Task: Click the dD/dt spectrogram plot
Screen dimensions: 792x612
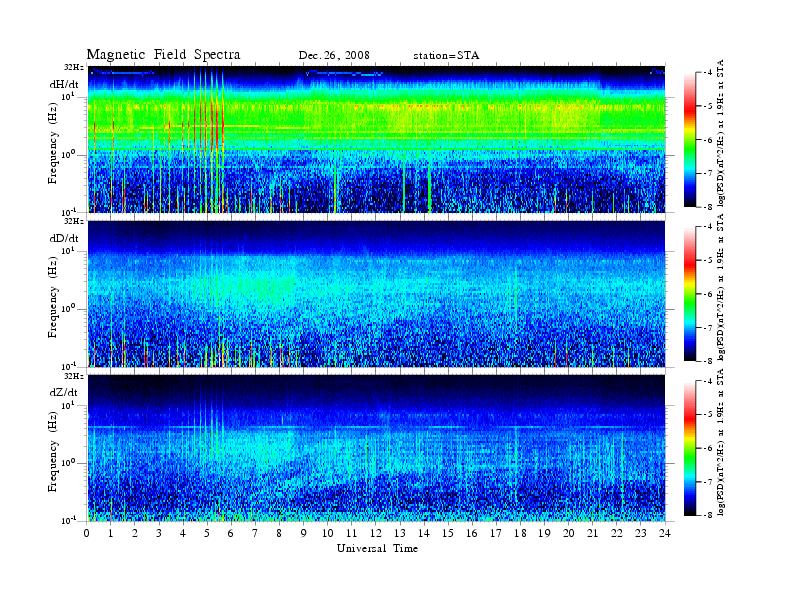Action: click(x=376, y=294)
